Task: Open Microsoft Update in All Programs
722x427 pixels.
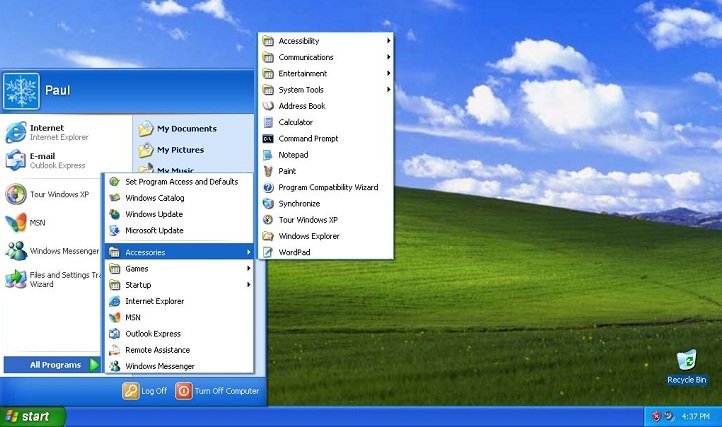Action: pos(179,230)
